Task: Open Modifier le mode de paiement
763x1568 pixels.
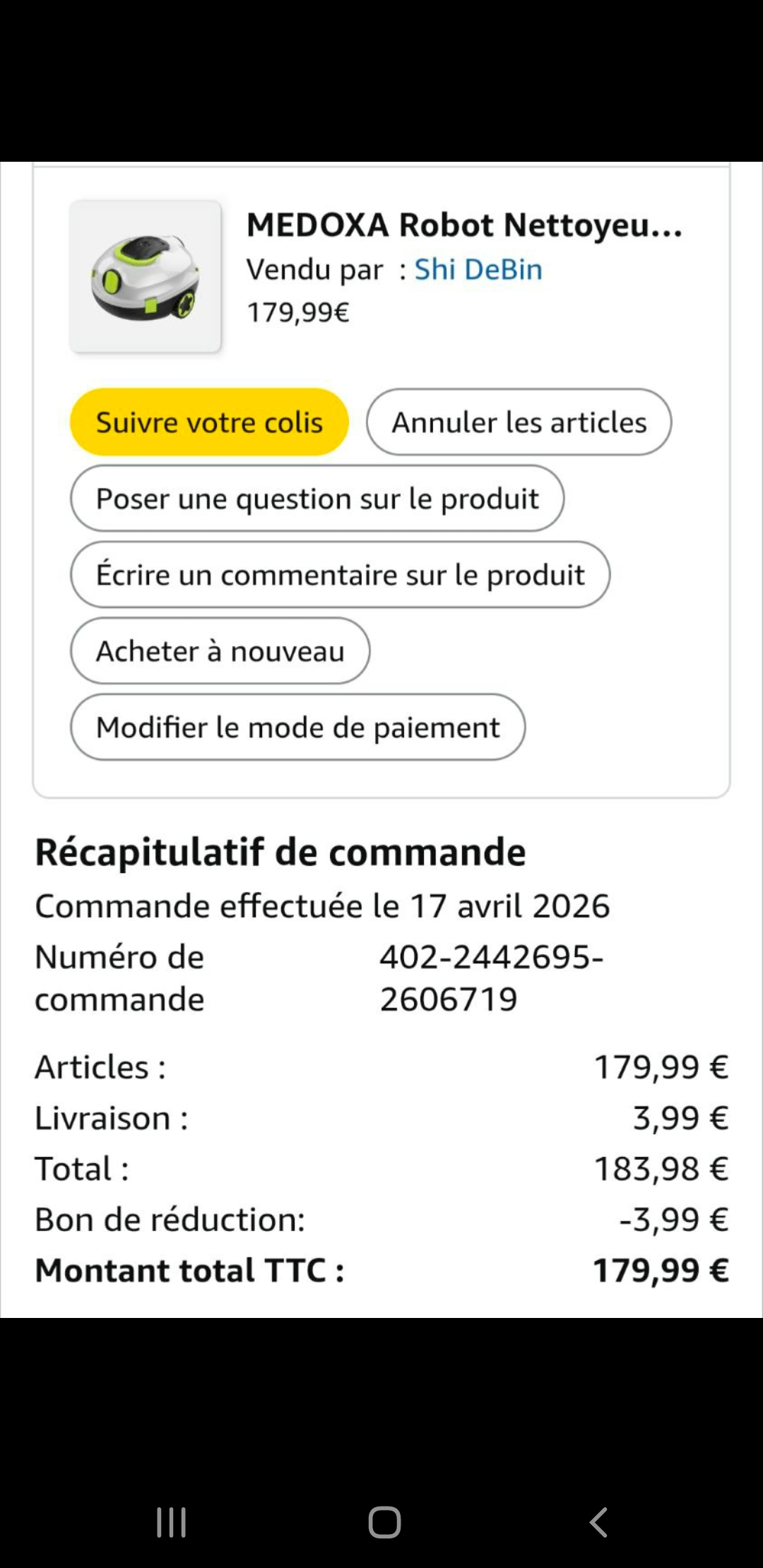Action: tap(297, 727)
